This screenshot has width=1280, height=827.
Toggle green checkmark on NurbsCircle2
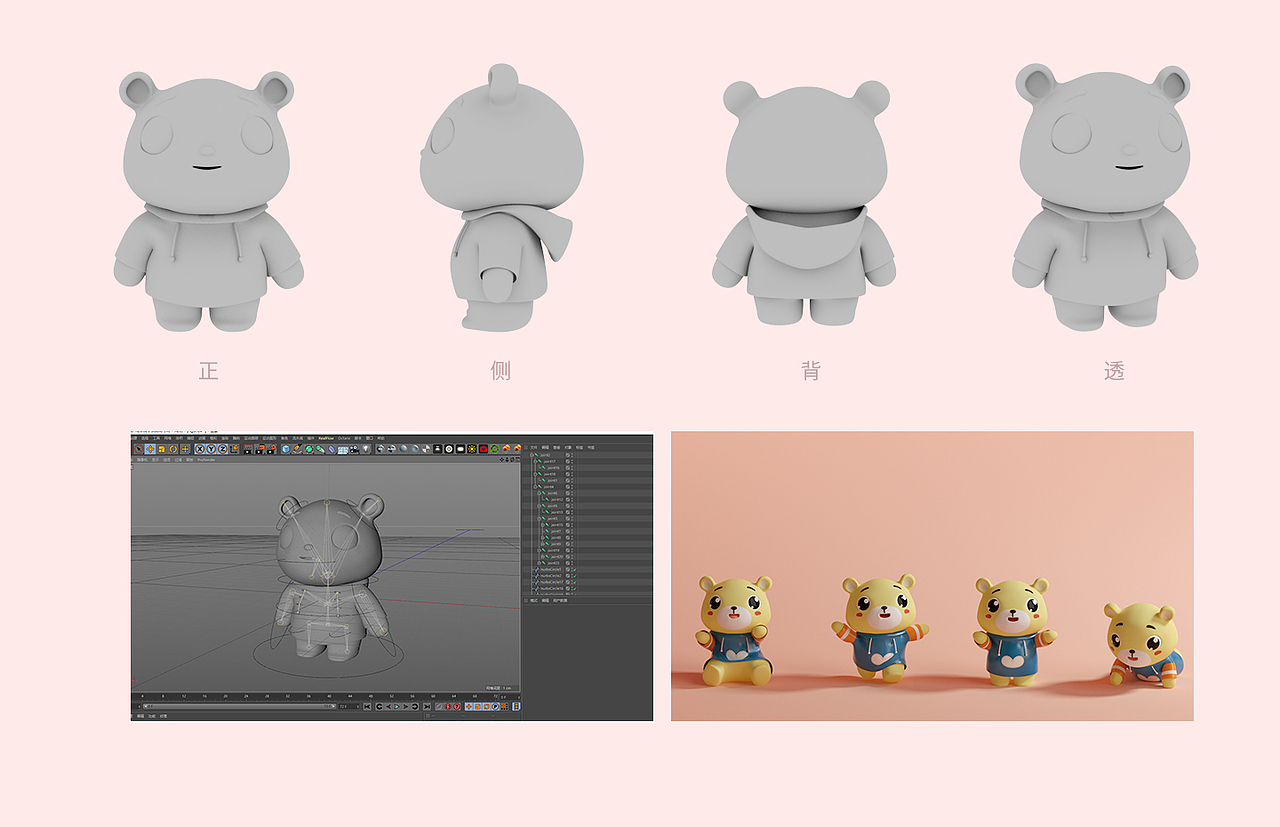tap(575, 576)
